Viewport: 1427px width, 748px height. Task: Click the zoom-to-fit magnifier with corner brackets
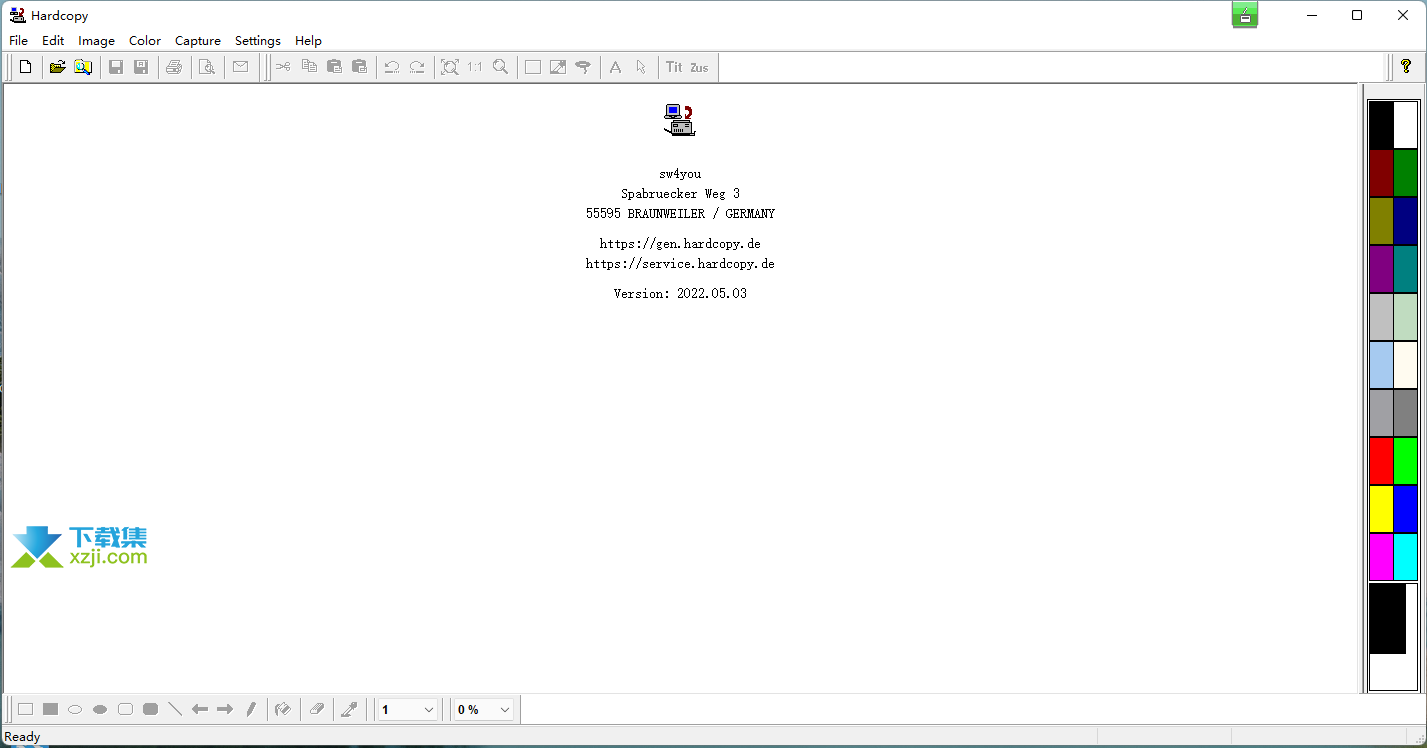450,67
